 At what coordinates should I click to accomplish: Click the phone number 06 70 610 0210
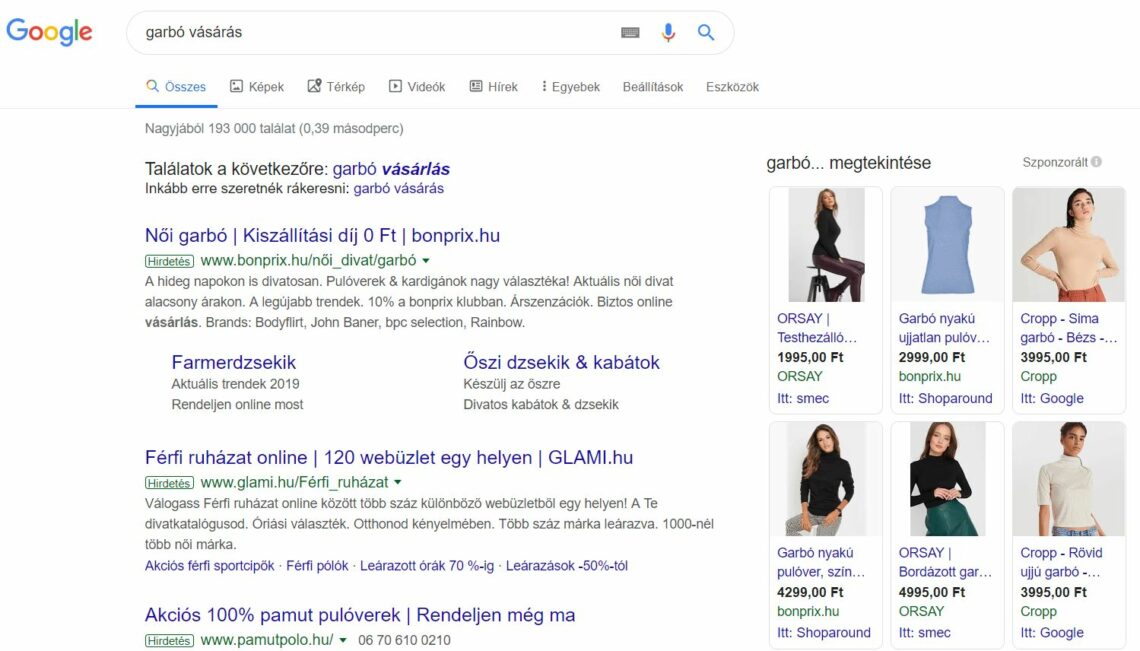pos(404,640)
